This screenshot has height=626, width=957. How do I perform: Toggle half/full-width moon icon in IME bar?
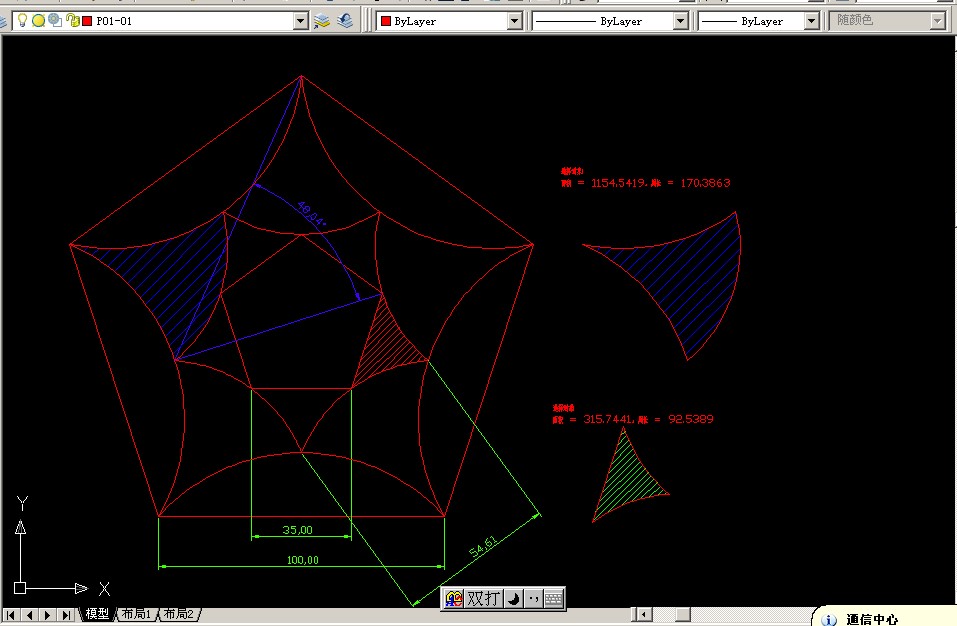coord(514,599)
